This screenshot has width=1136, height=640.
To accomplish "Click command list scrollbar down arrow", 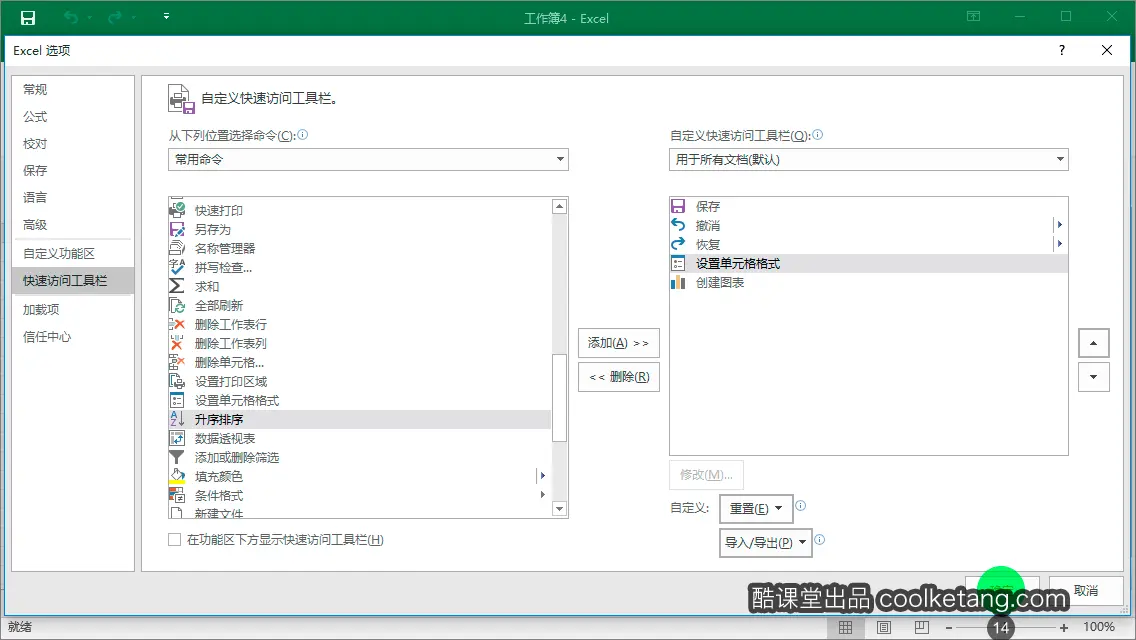I will coord(559,509).
